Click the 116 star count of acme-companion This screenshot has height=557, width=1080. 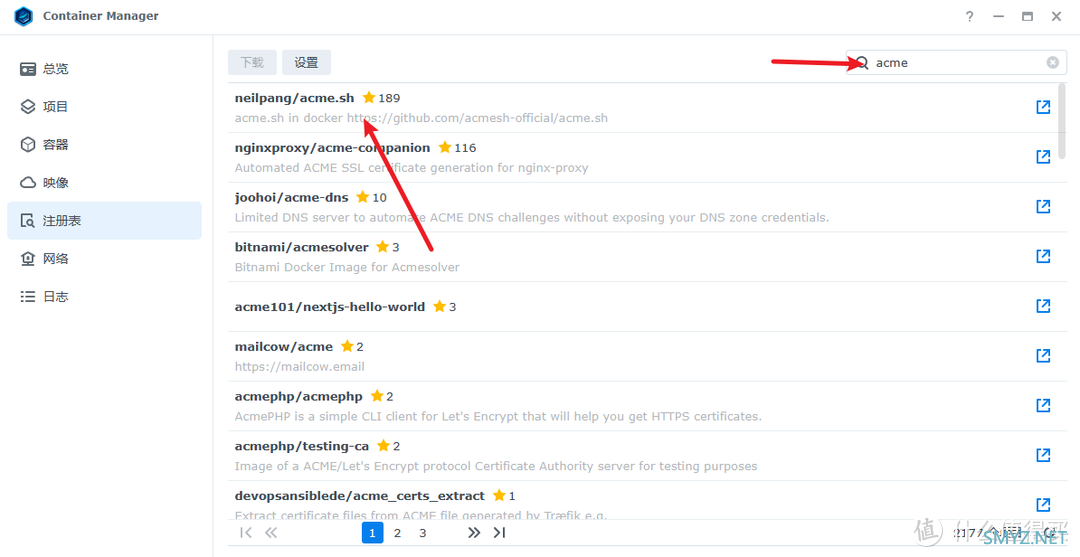[465, 147]
